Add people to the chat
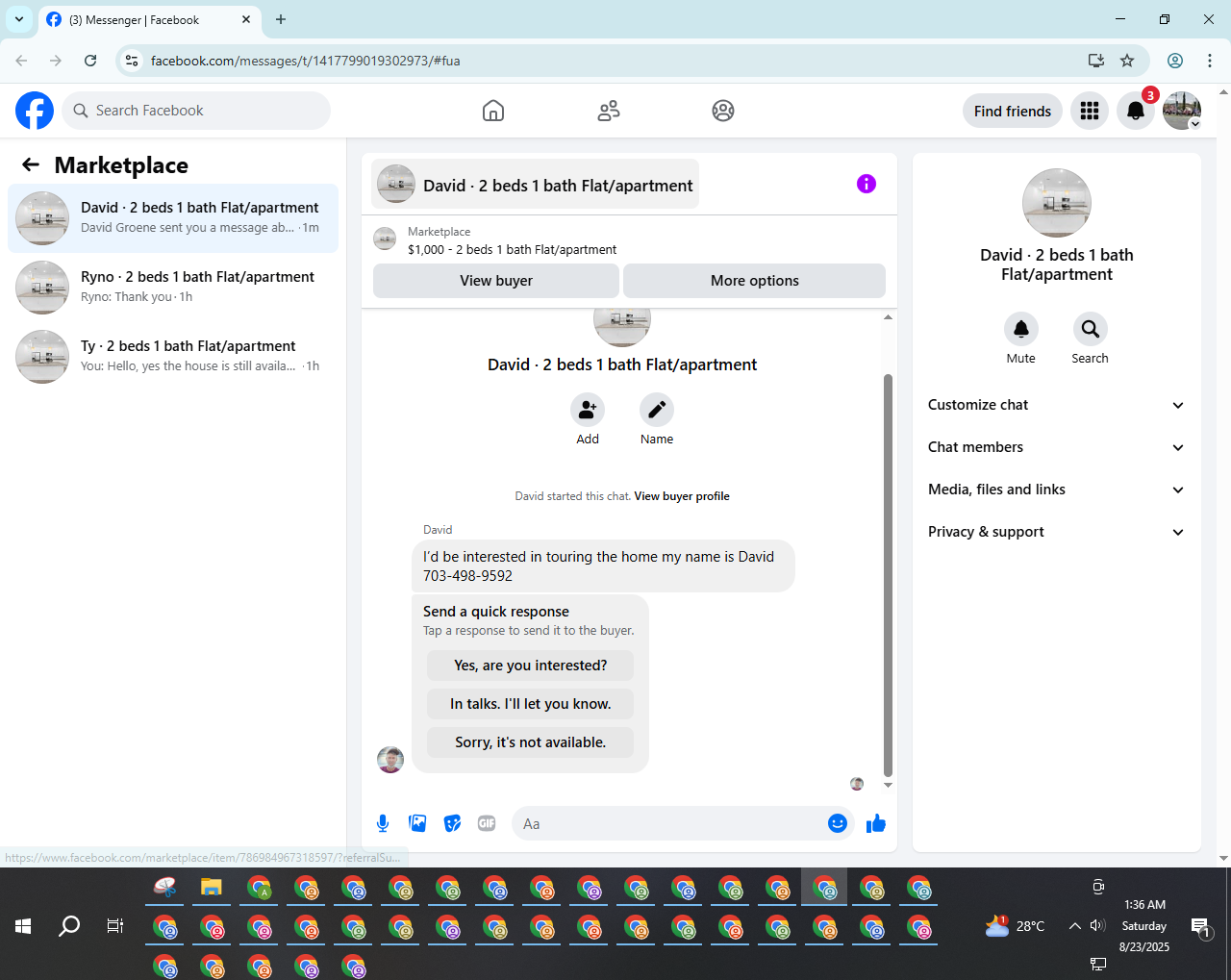This screenshot has width=1231, height=980. tap(588, 410)
